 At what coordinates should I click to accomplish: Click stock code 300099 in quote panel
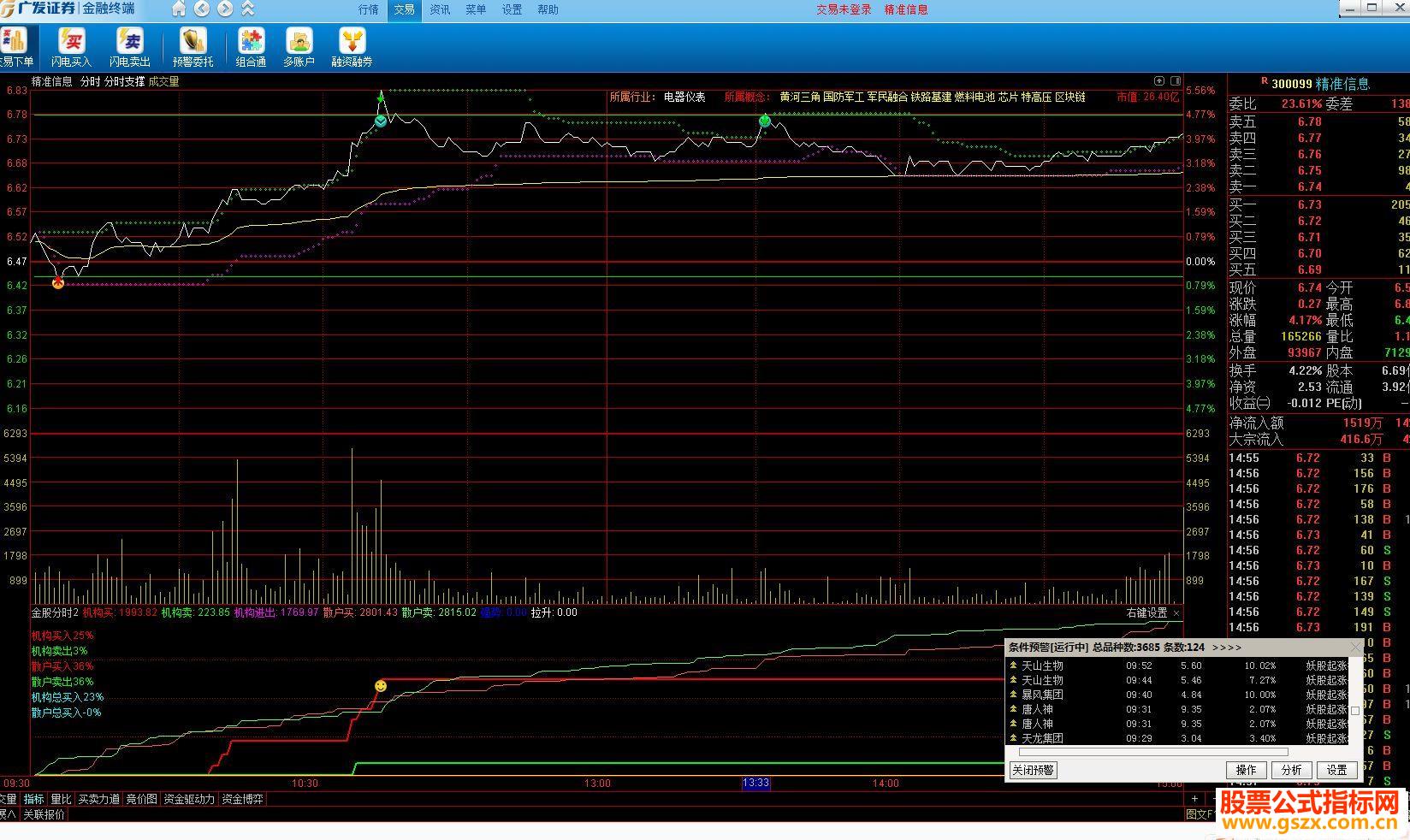click(1291, 84)
